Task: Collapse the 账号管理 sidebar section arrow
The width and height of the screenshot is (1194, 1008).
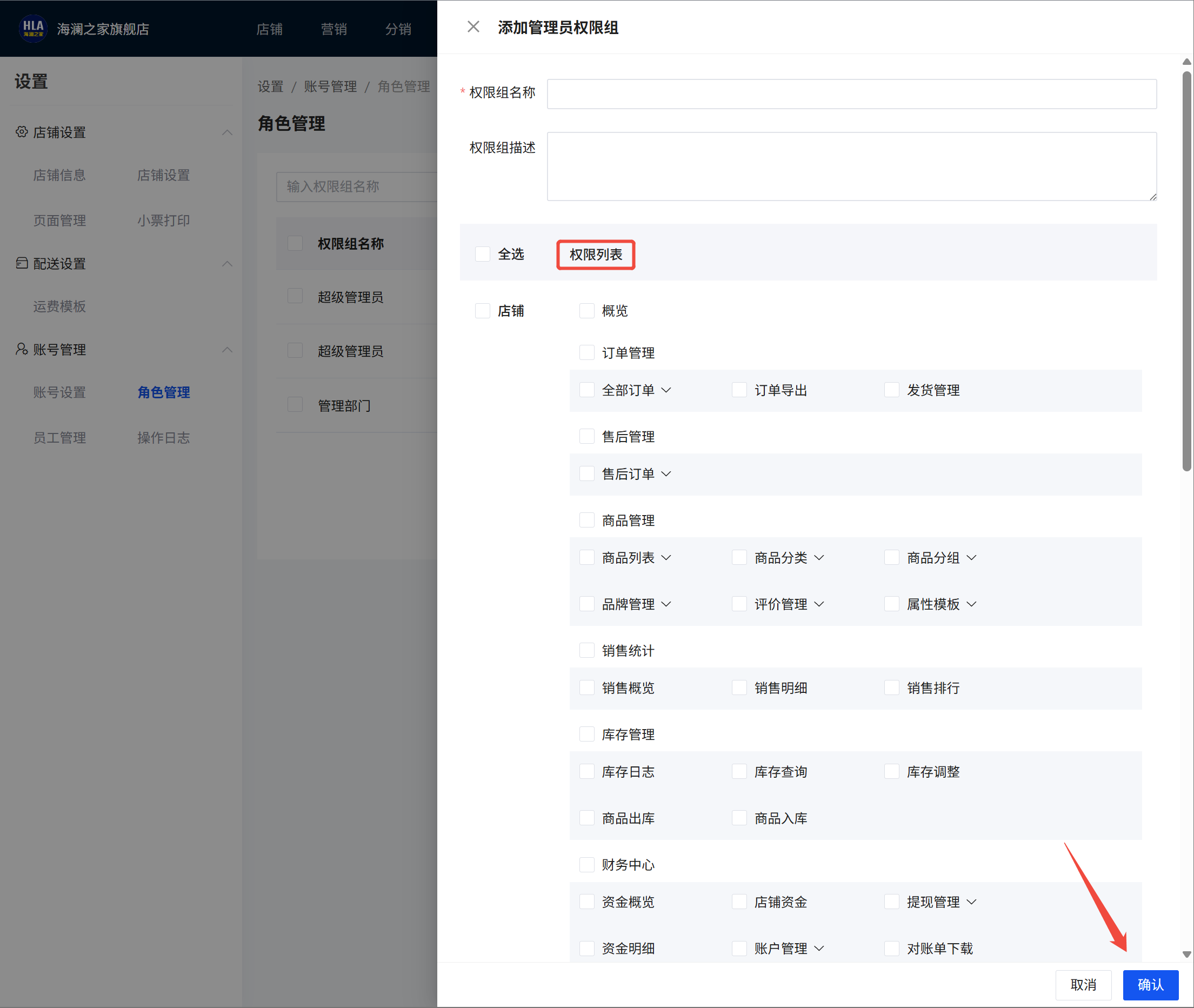Action: click(x=227, y=350)
